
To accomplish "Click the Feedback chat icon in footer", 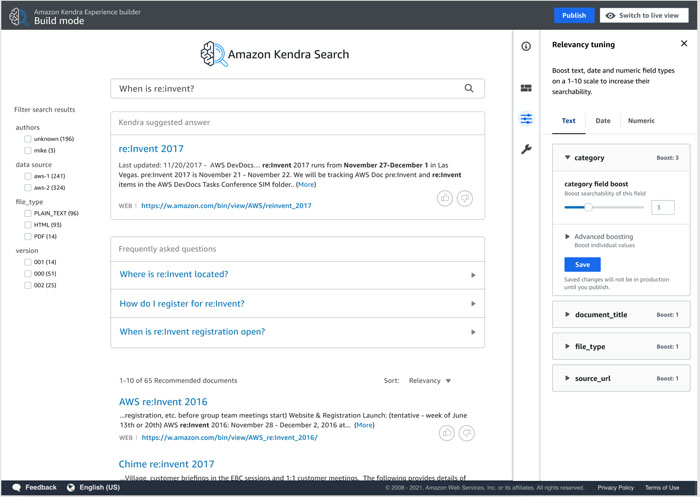I will point(17,487).
